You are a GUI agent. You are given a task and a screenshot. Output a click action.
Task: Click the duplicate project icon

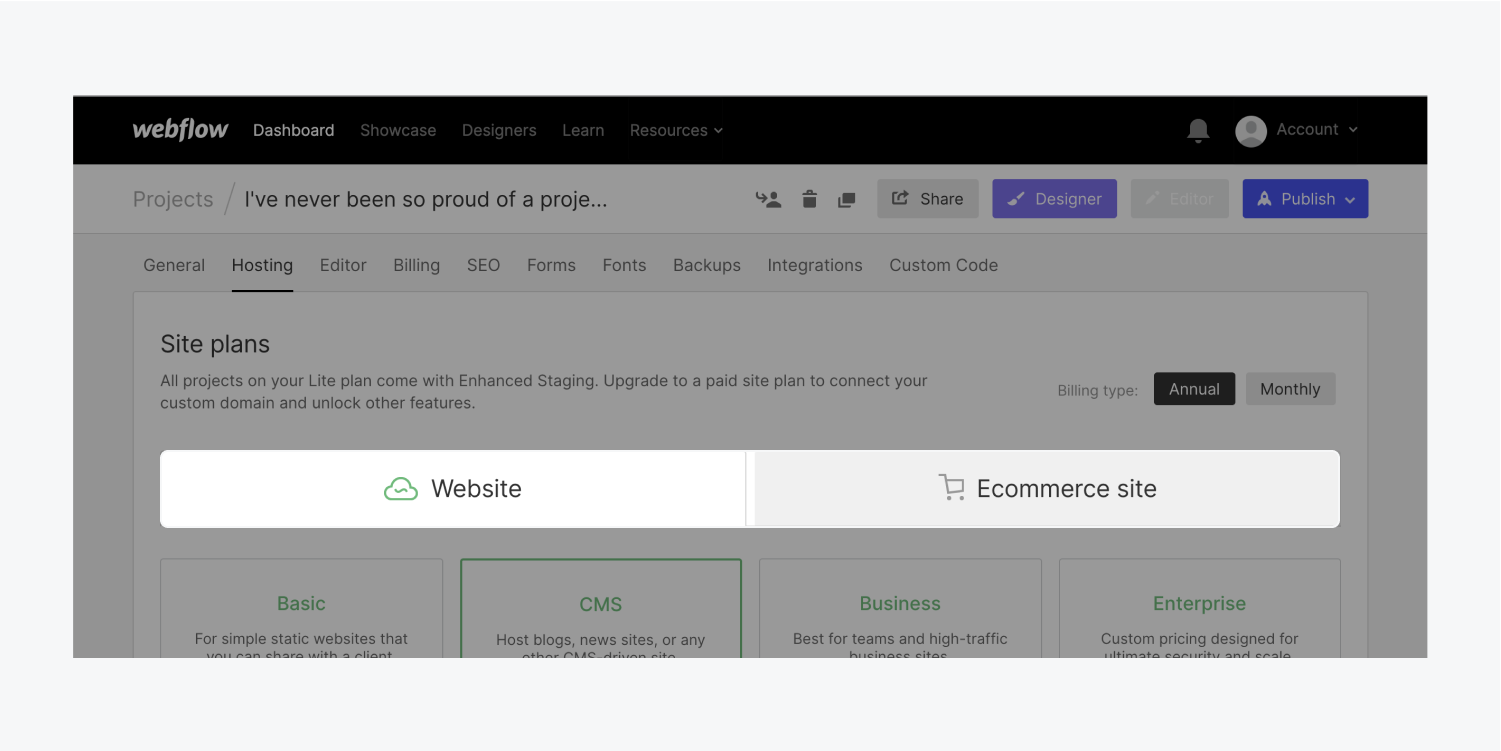coord(847,200)
